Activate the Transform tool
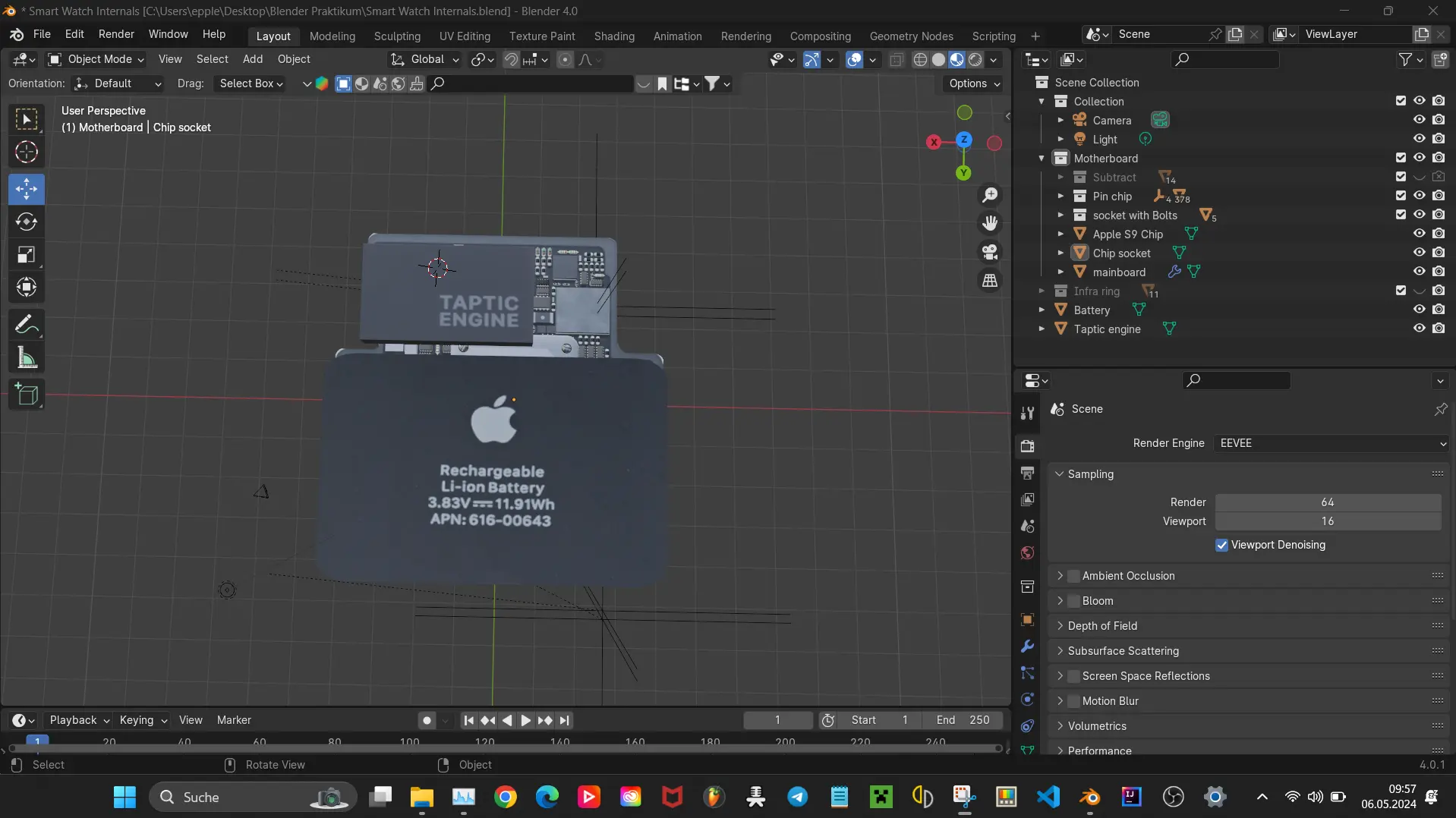Screen dimensions: 1456x818 point(27,287)
